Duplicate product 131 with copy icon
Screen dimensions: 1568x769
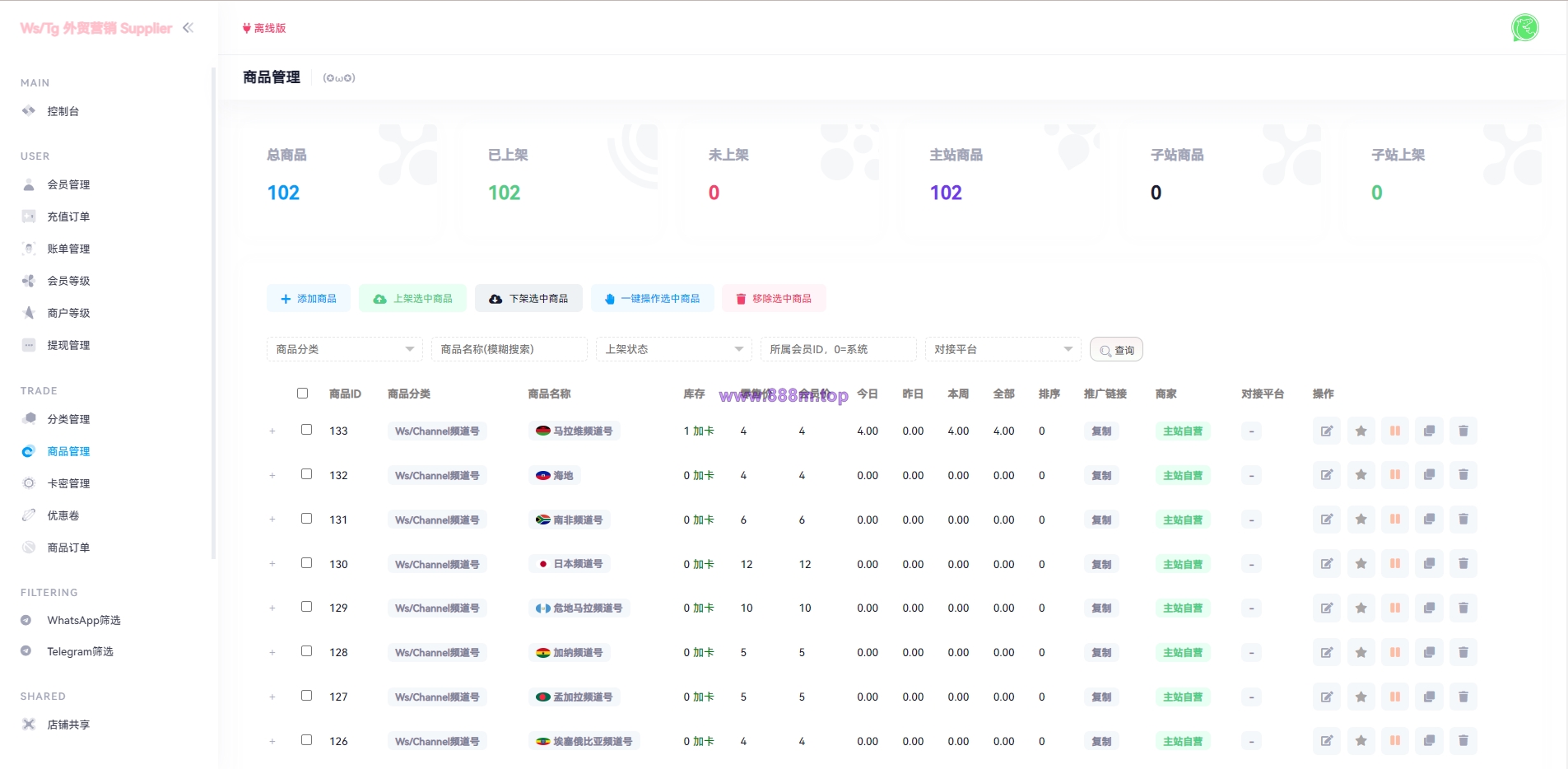(x=1430, y=520)
